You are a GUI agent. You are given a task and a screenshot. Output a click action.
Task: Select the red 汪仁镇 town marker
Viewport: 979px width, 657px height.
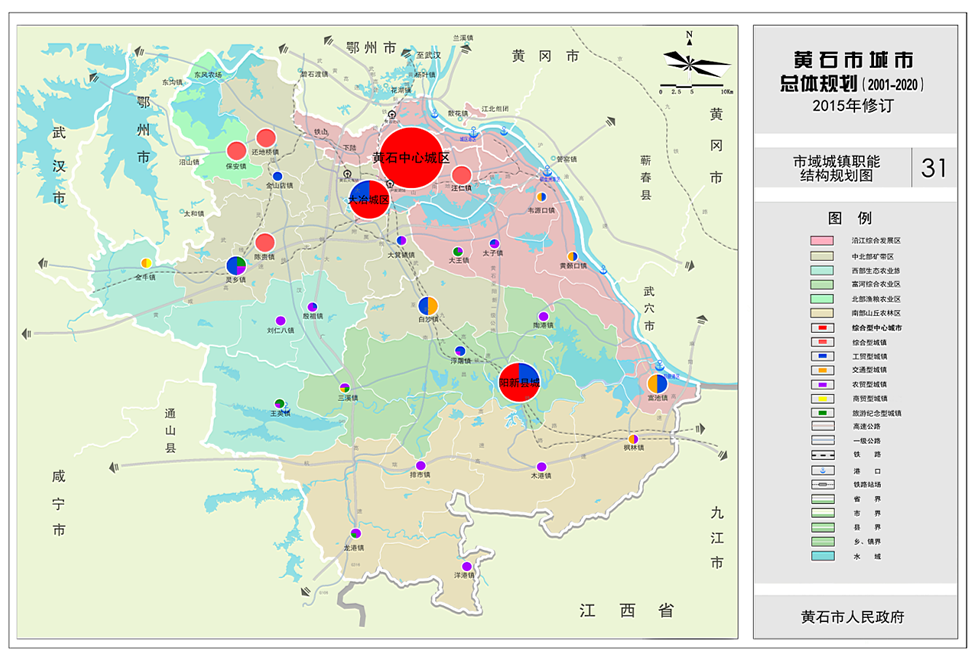click(x=461, y=175)
